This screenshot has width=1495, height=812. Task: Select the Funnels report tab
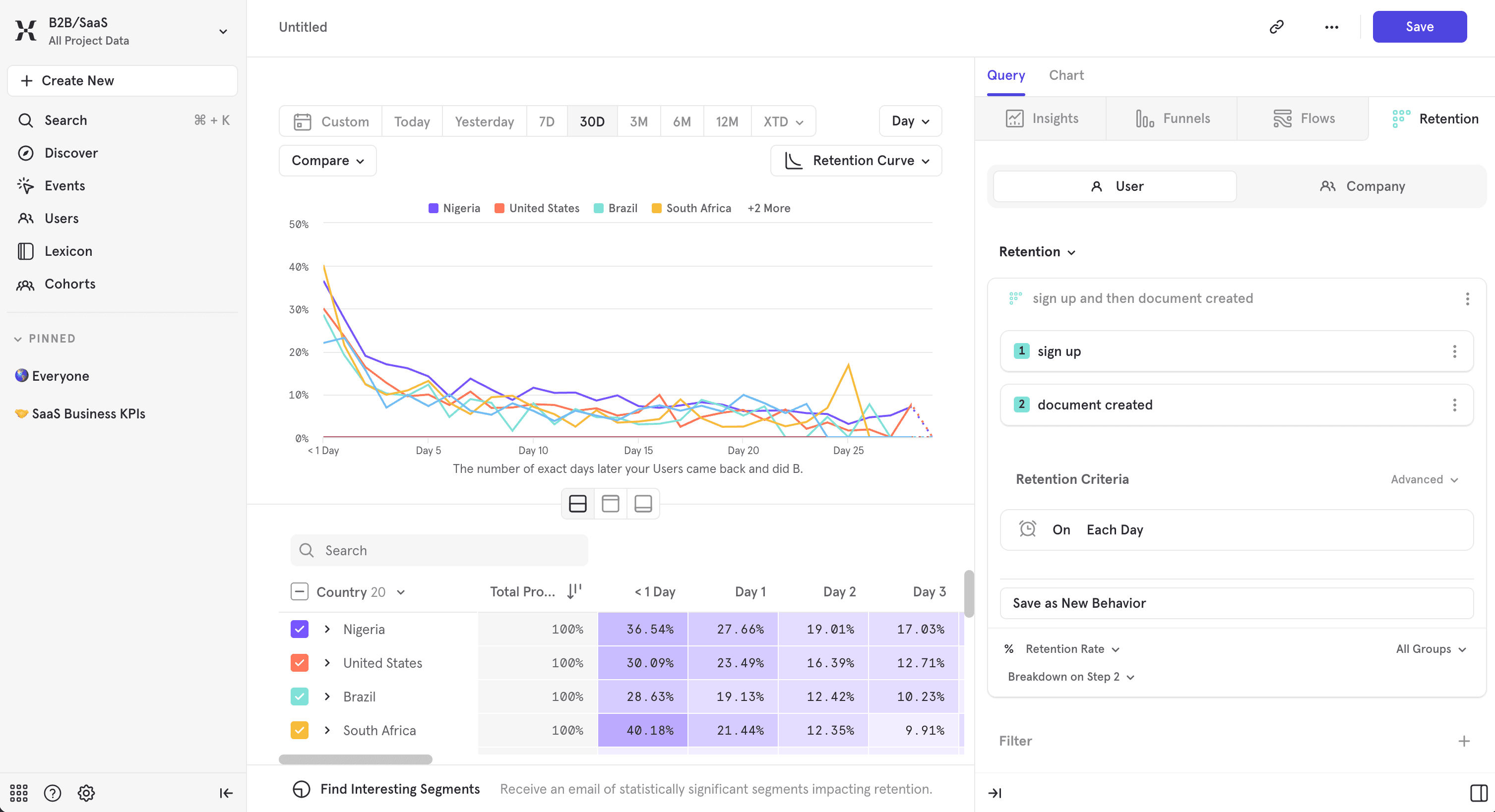point(1172,119)
